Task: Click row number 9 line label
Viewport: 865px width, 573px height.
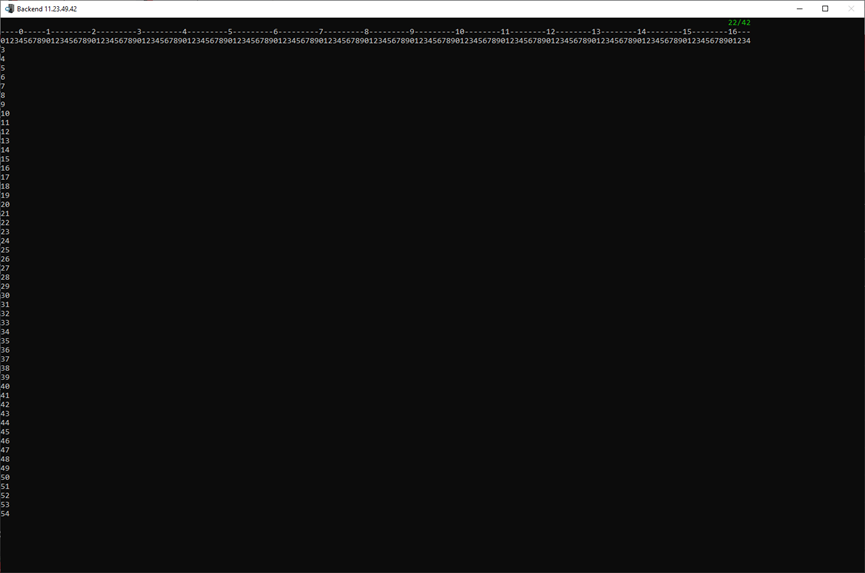Action: (3, 105)
